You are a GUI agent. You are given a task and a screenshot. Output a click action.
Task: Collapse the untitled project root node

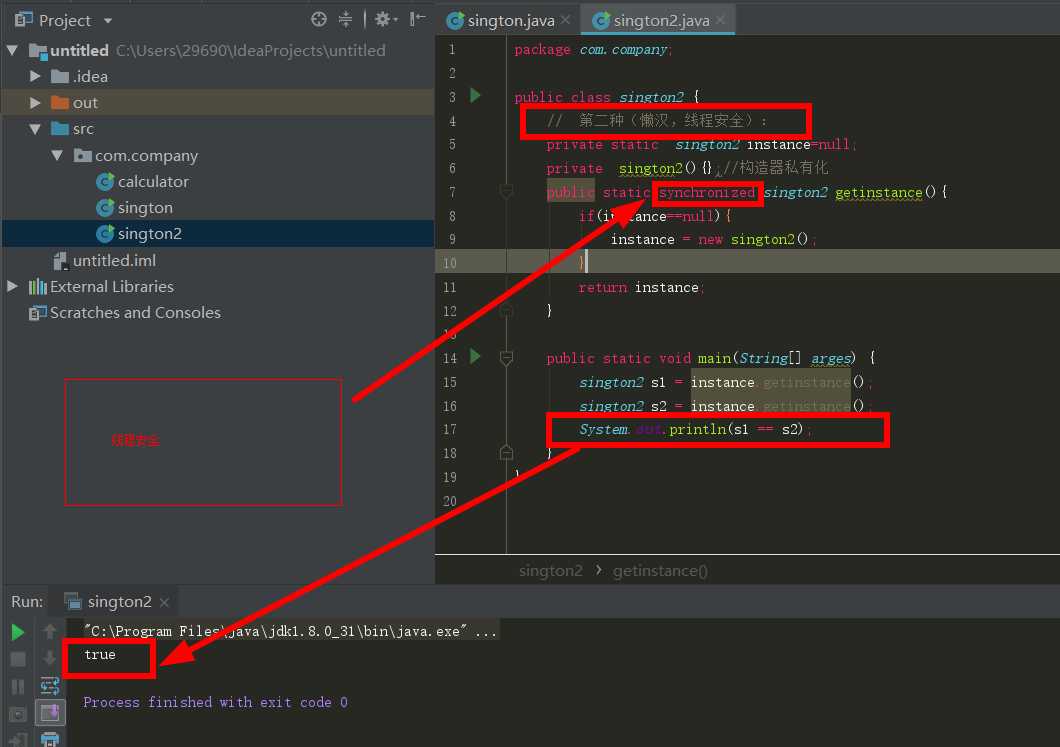pos(12,50)
